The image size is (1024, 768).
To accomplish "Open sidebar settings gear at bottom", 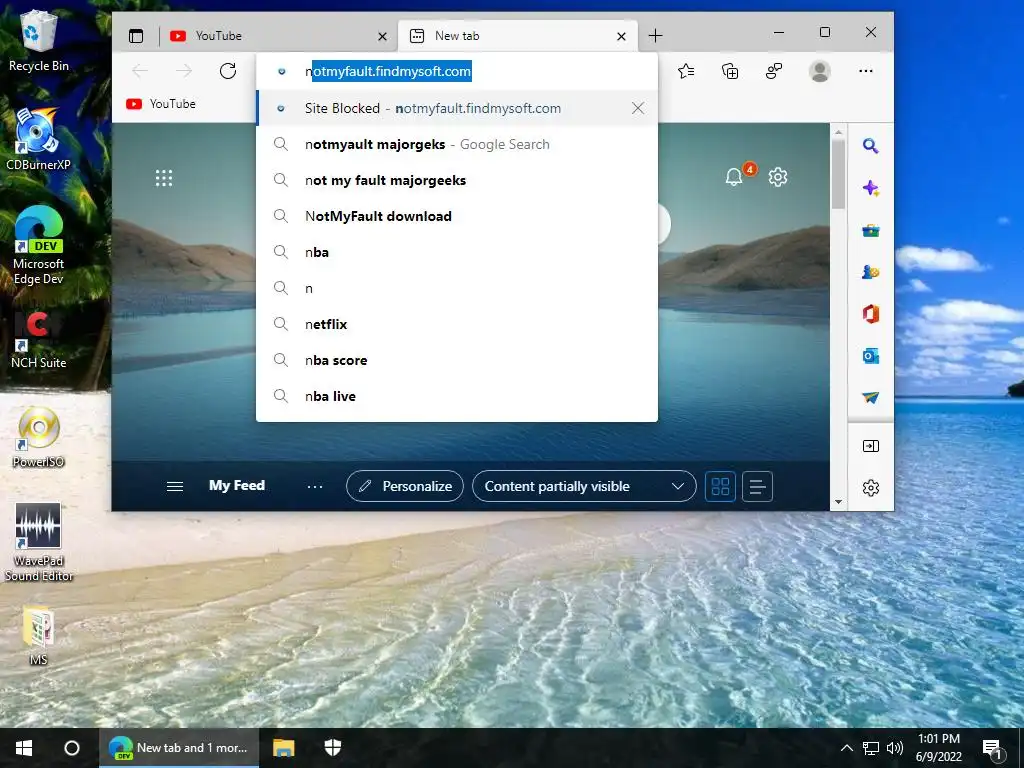I will click(871, 488).
